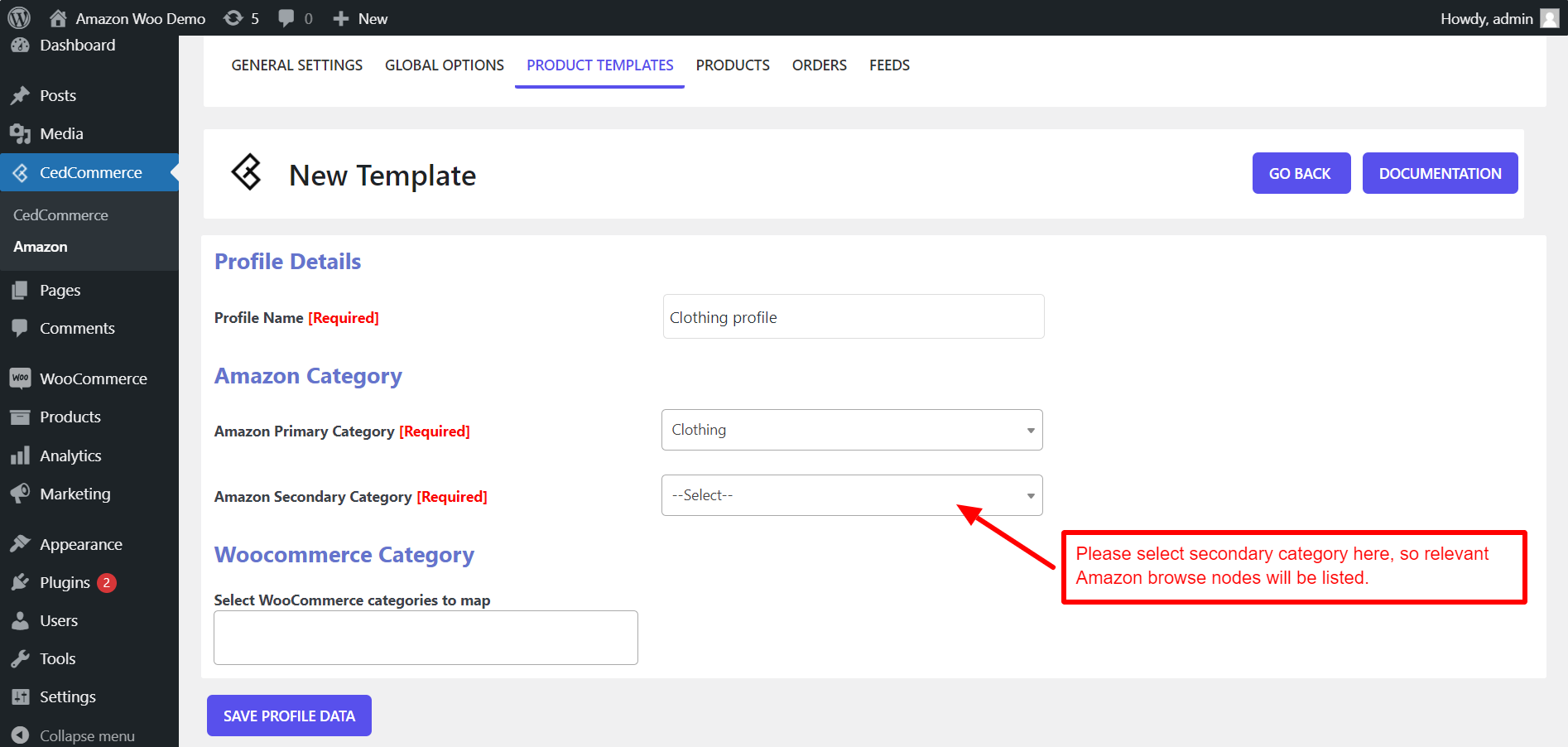This screenshot has width=1568, height=747.
Task: Click the Collapse menu arrow icon
Action: click(x=20, y=735)
